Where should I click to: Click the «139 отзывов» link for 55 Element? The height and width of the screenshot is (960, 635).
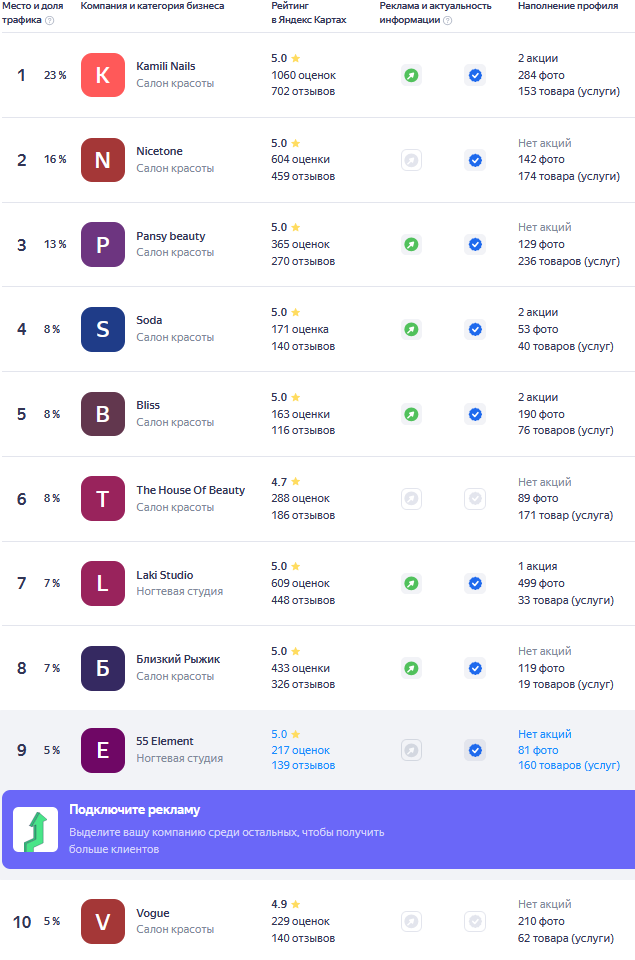click(x=303, y=766)
